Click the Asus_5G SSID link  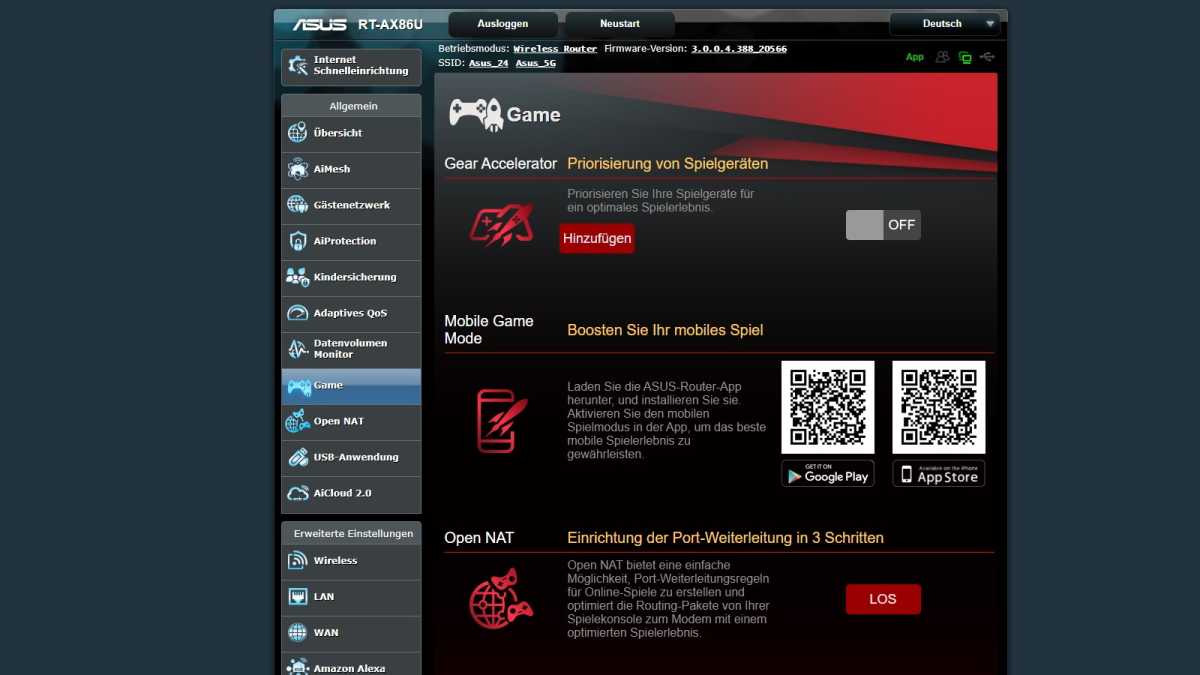click(x=535, y=63)
